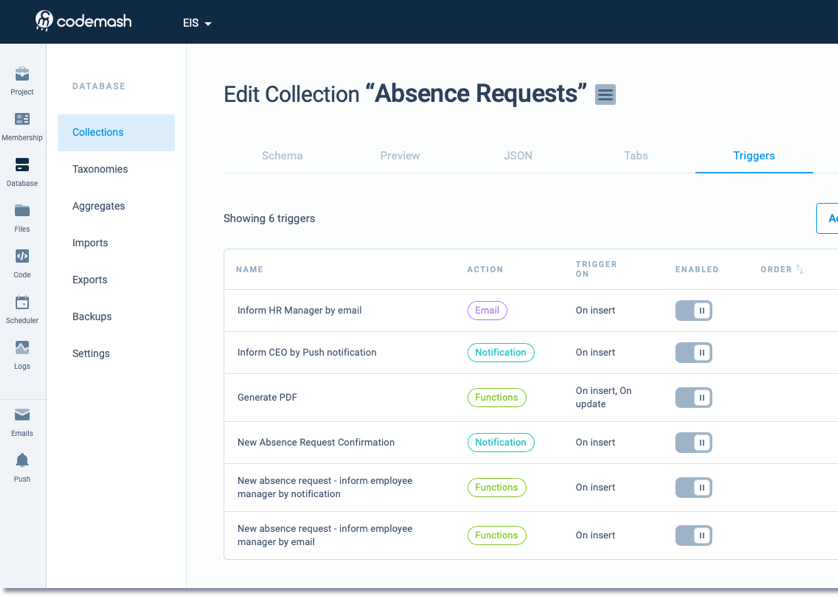838x596 pixels.
Task: Click the codemash logo
Action: [83, 21]
